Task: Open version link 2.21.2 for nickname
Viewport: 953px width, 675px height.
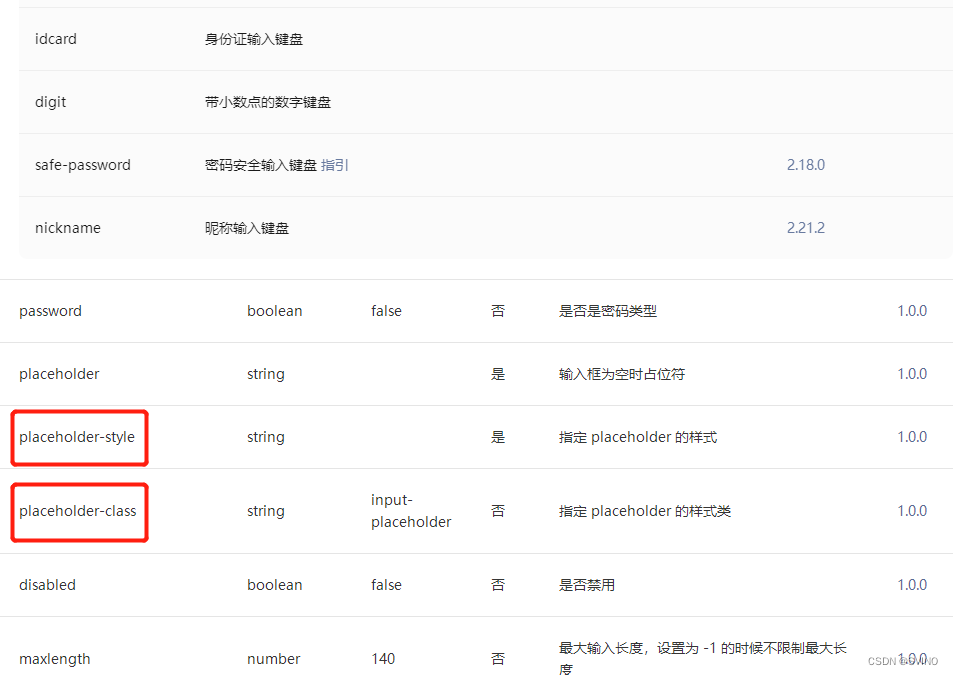Action: [805, 227]
